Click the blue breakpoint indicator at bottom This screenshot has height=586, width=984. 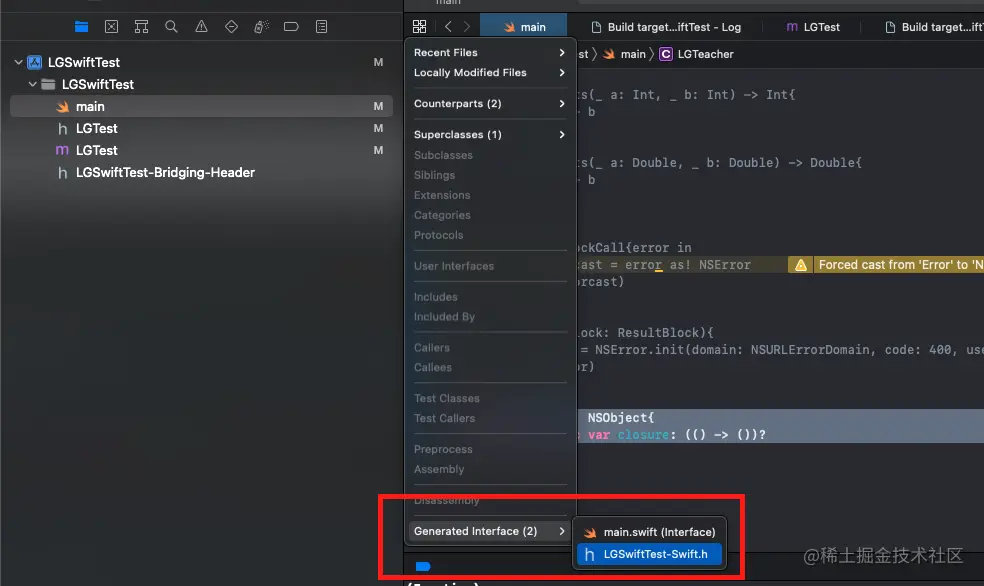[423, 567]
